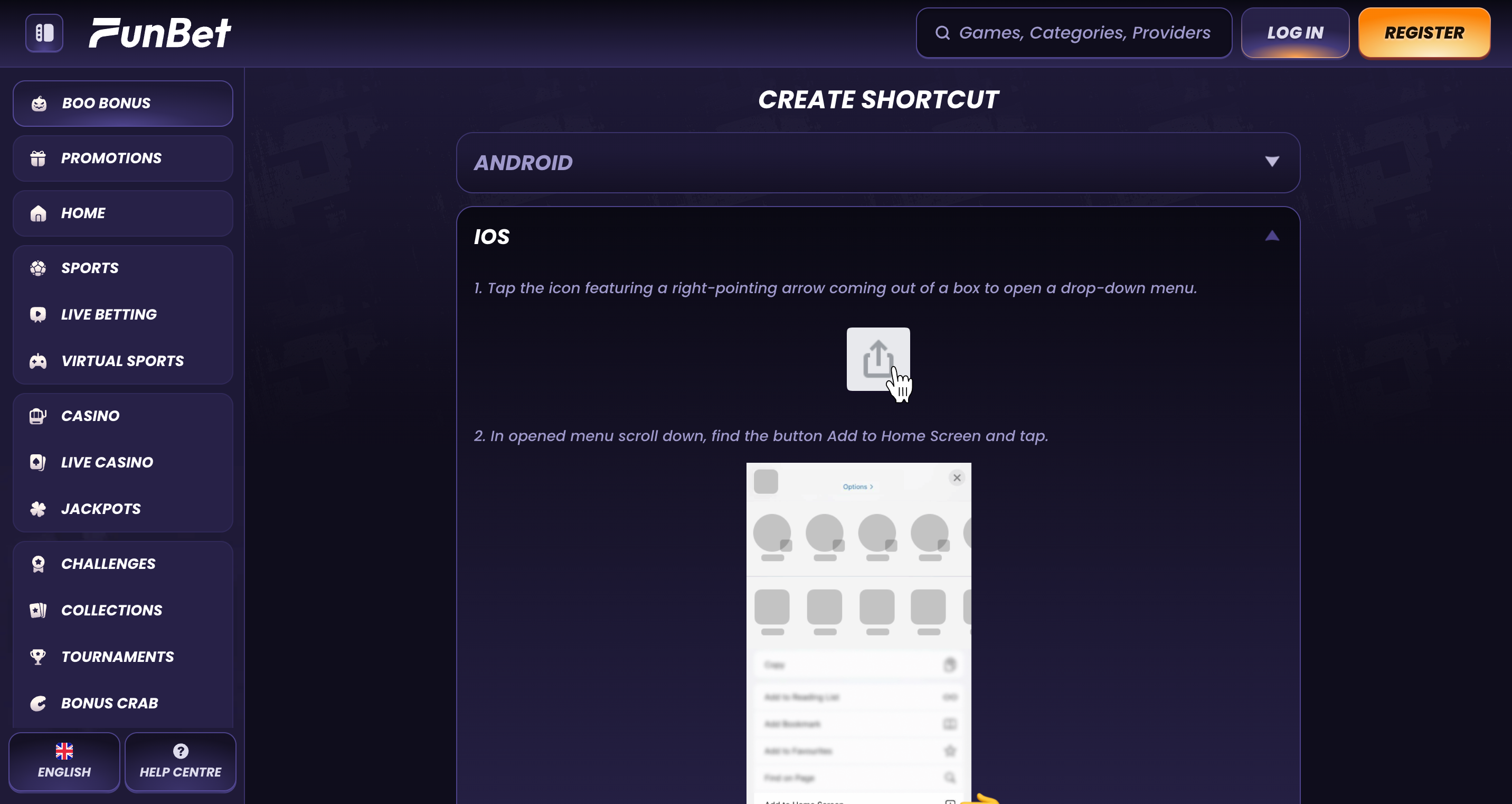Click the search magnifier icon
The image size is (1512, 804).
(x=942, y=33)
